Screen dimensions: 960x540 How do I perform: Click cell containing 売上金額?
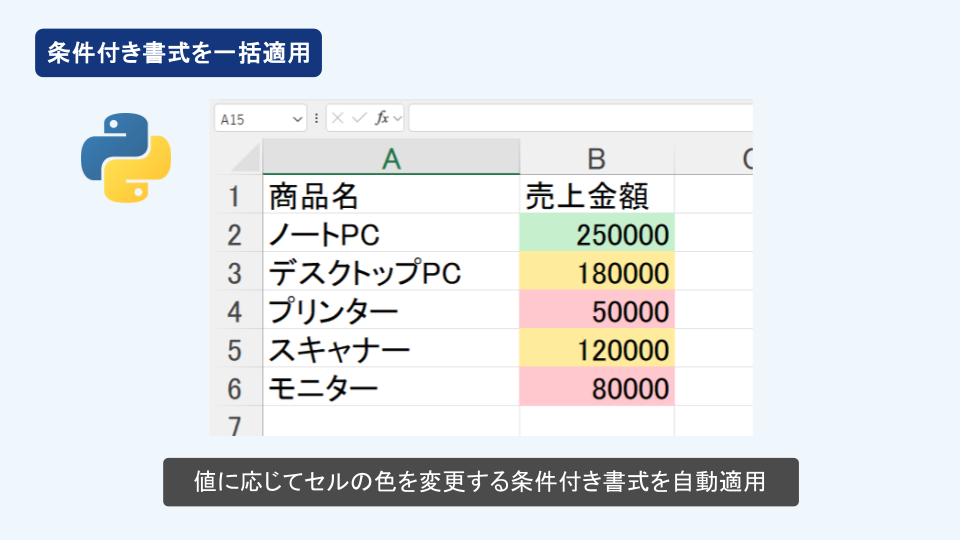(597, 195)
